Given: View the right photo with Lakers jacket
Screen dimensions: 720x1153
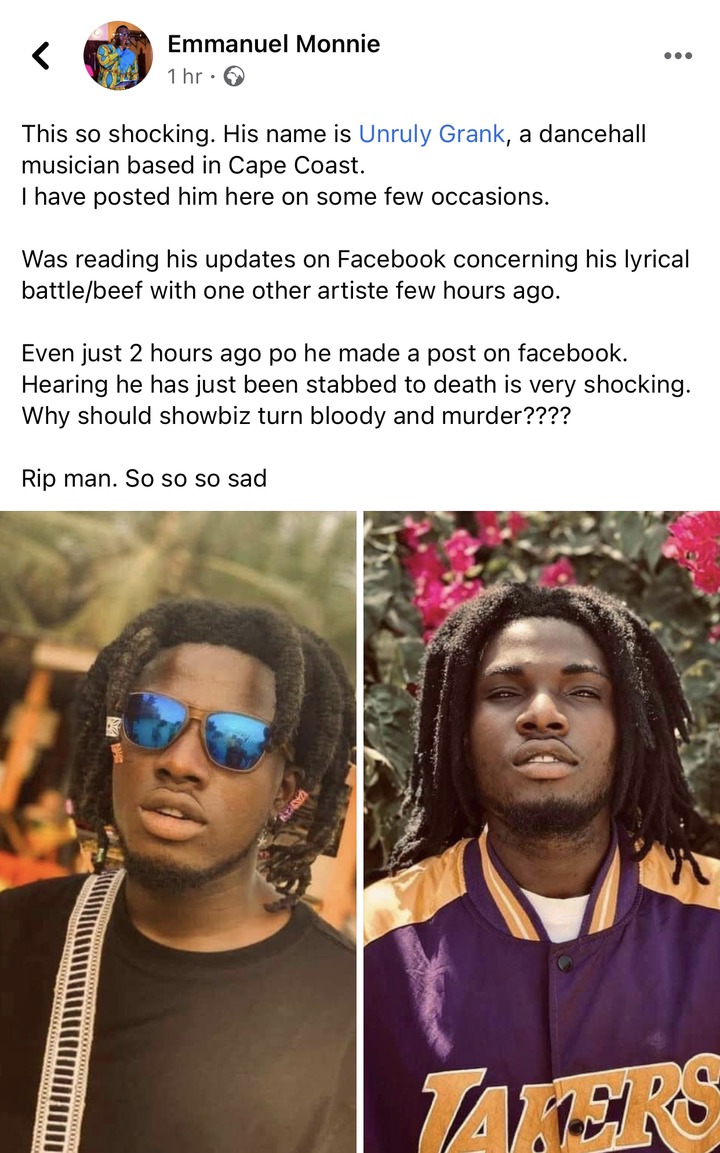Looking at the screenshot, I should click(x=542, y=832).
